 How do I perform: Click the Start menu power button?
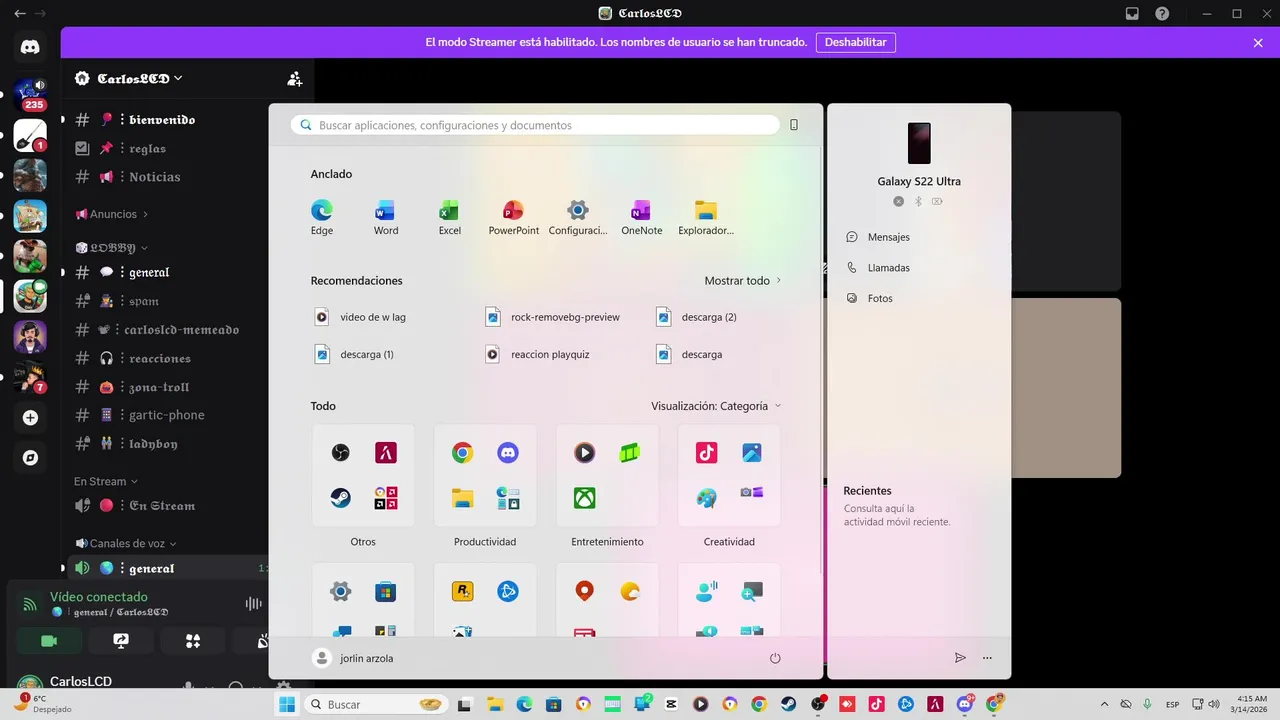click(775, 658)
